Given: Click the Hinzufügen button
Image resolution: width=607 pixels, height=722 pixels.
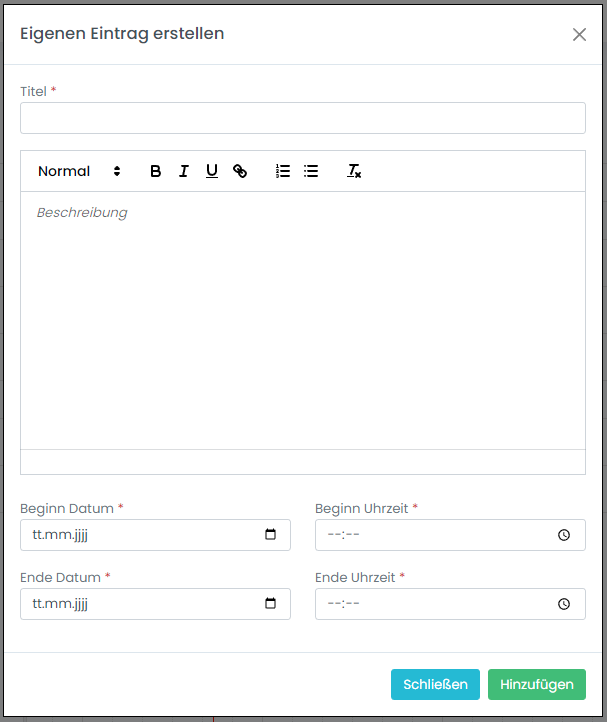Looking at the screenshot, I should (536, 685).
